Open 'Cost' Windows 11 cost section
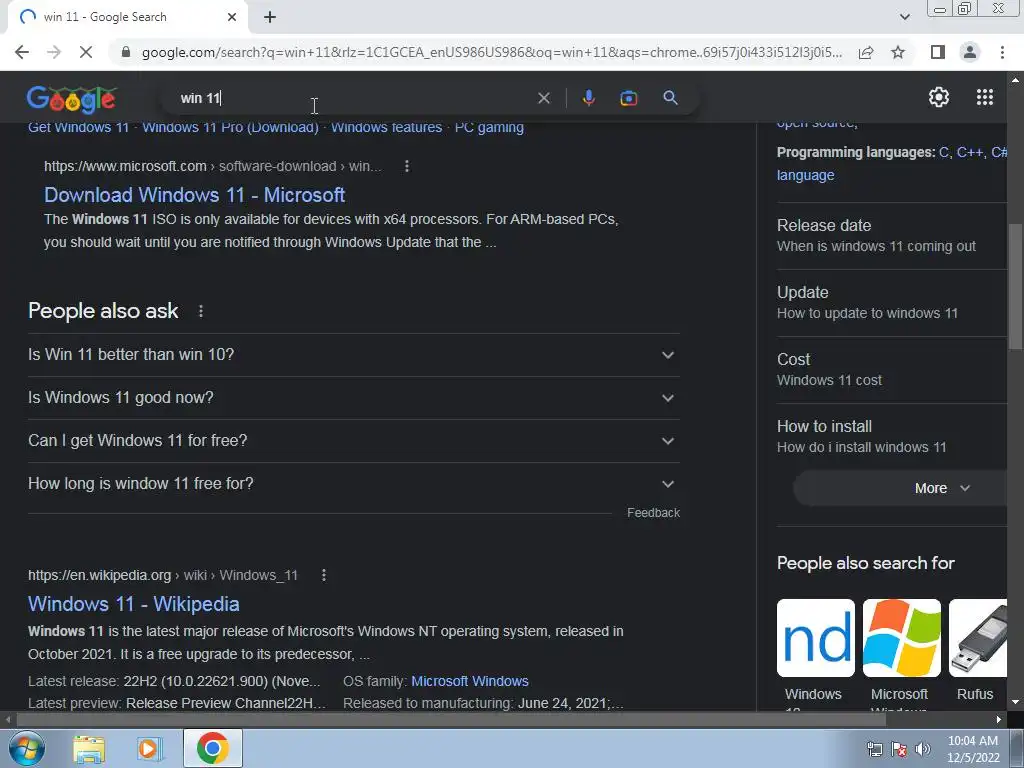The image size is (1024, 768). pyautogui.click(x=891, y=370)
